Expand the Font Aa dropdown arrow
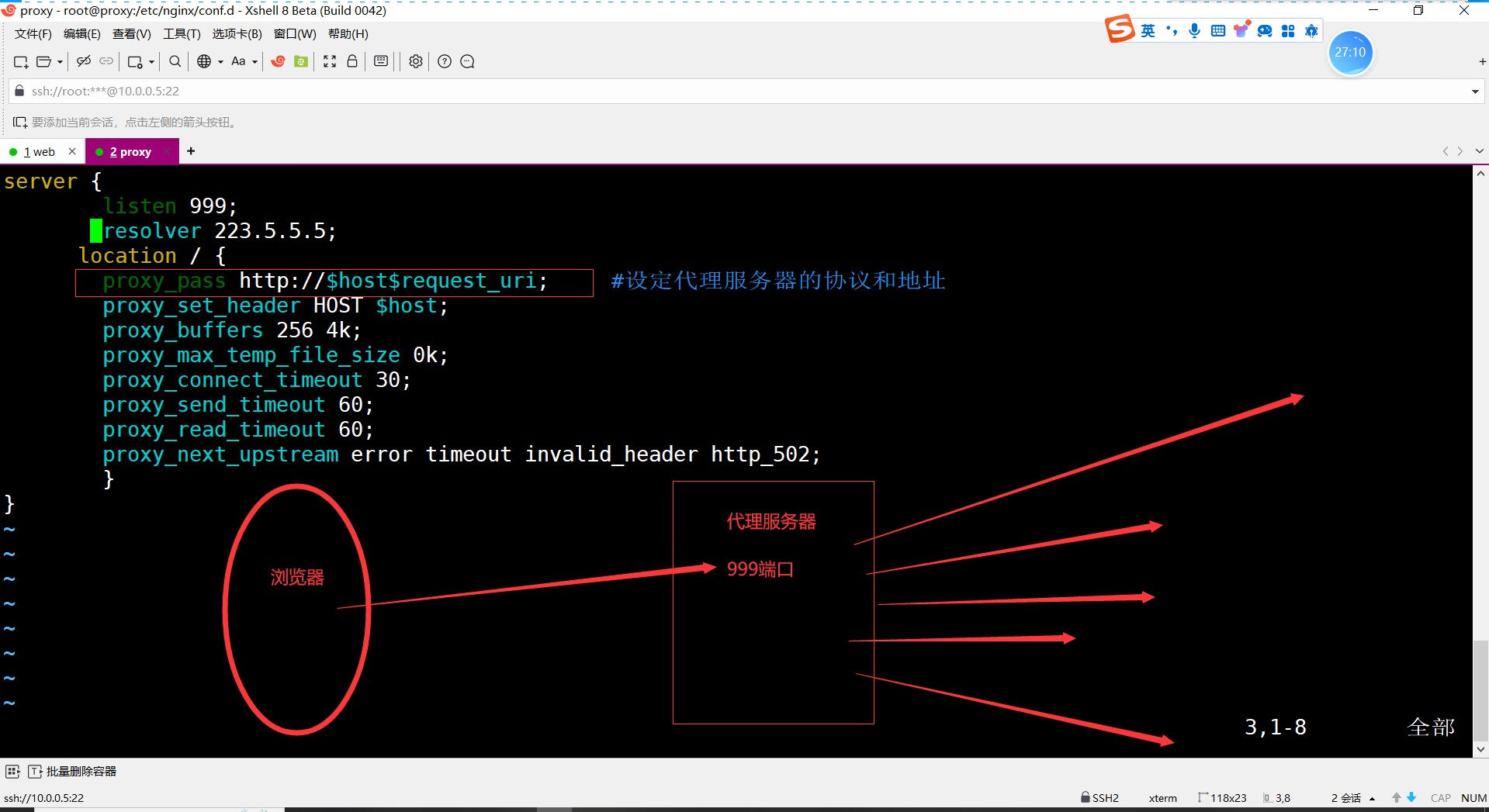The height and width of the screenshot is (812, 1489). tap(255, 62)
